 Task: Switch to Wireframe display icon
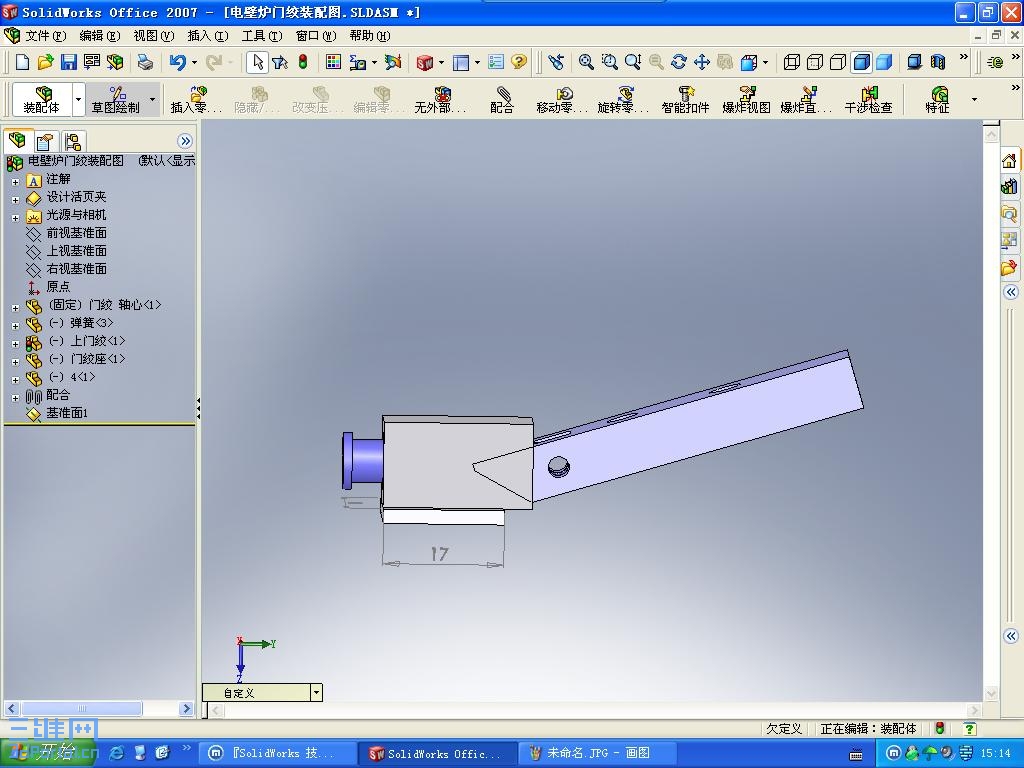pyautogui.click(x=792, y=62)
